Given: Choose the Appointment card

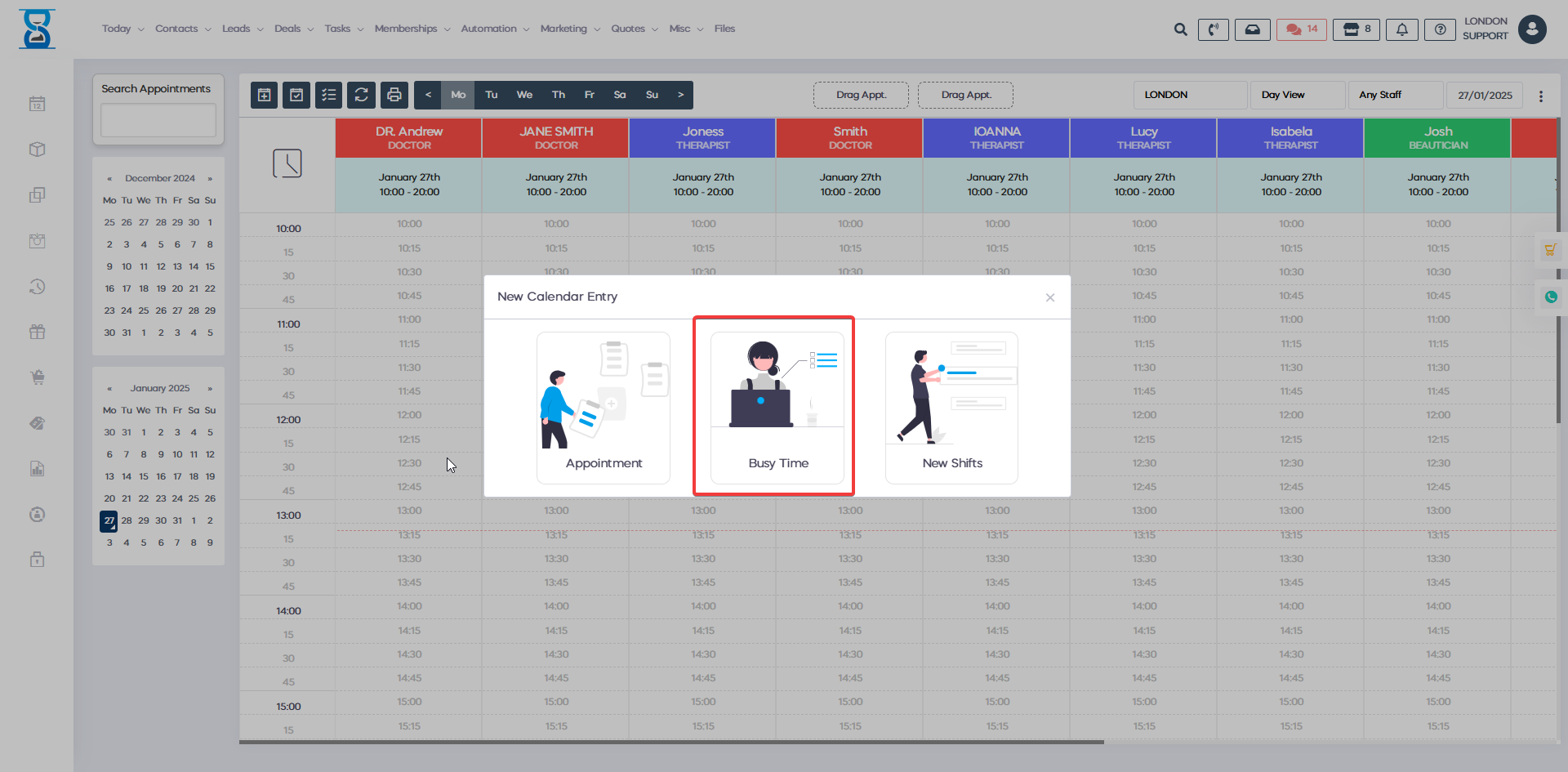Looking at the screenshot, I should coord(603,407).
